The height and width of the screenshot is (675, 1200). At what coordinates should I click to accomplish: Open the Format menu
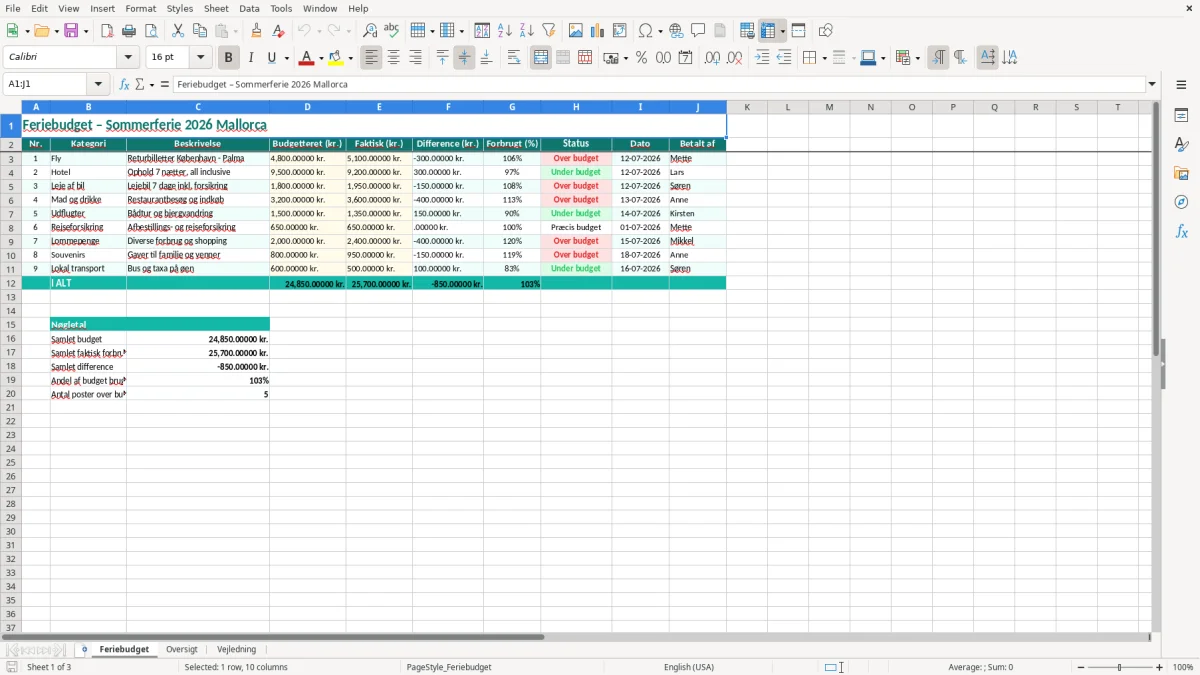tap(141, 8)
